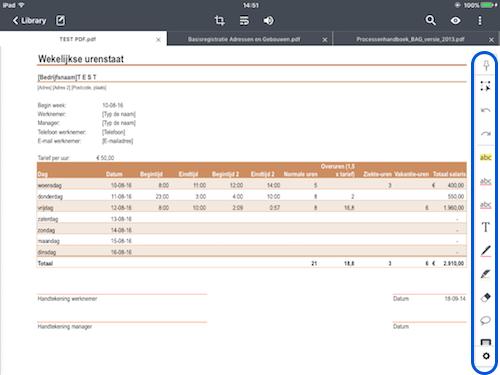This screenshot has height=375, width=500.
Task: Click the Dag column header
Action: (x=43, y=174)
